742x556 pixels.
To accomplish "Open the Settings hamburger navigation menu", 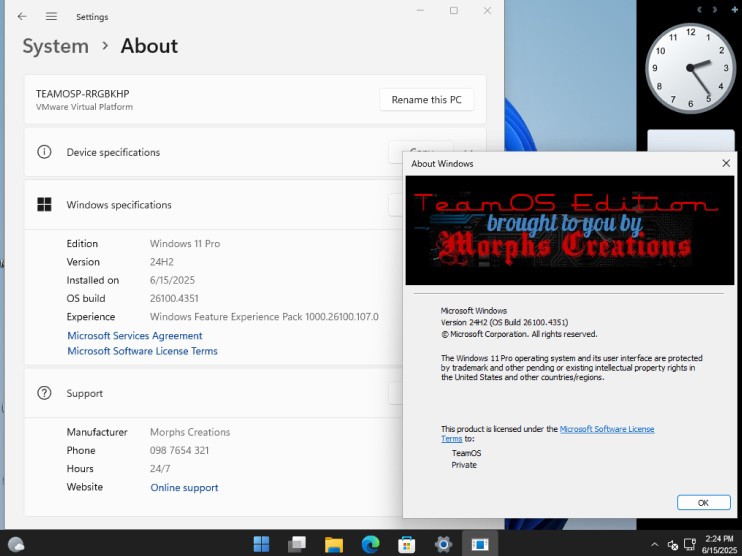I will point(51,17).
